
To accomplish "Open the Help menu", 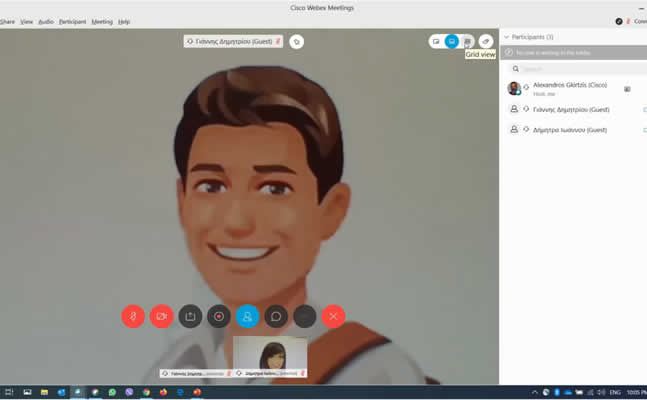I will [x=124, y=21].
